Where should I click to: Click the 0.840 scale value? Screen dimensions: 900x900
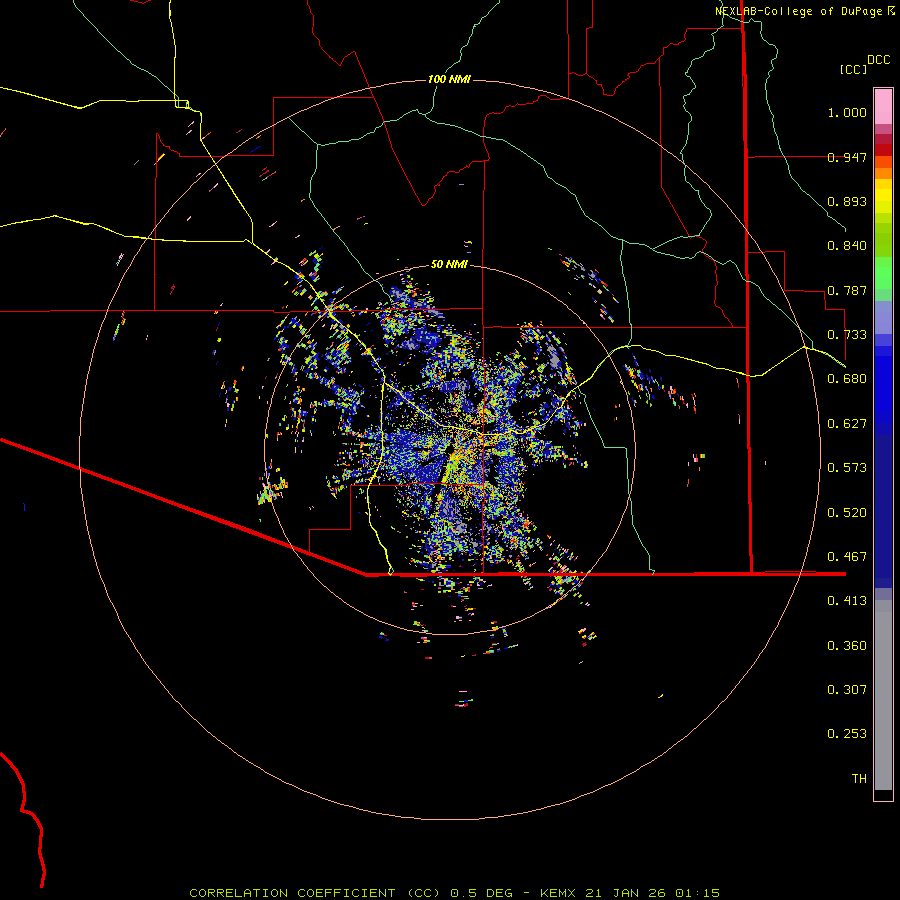[x=847, y=246]
